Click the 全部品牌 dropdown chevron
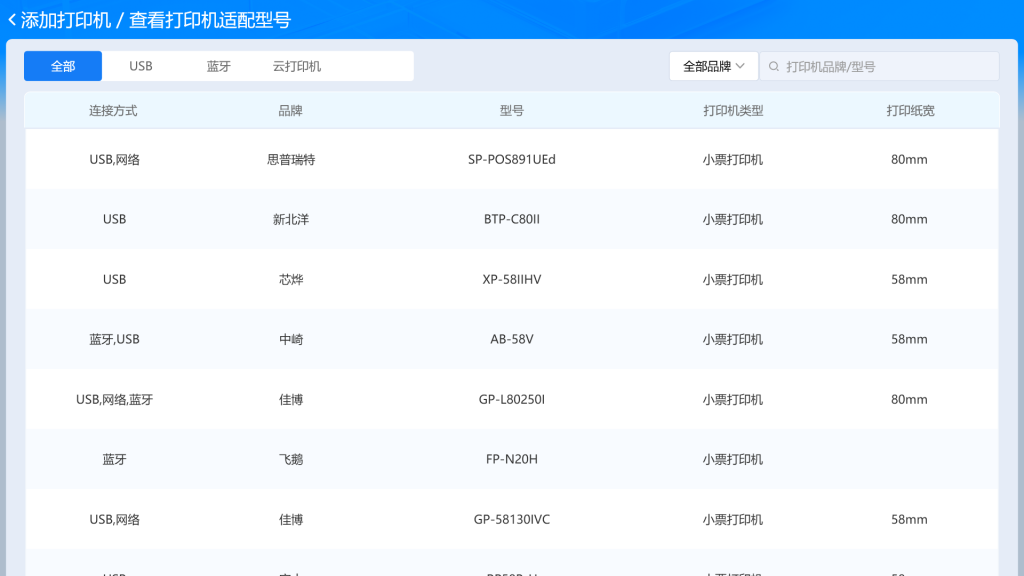The width and height of the screenshot is (1024, 576). [740, 66]
